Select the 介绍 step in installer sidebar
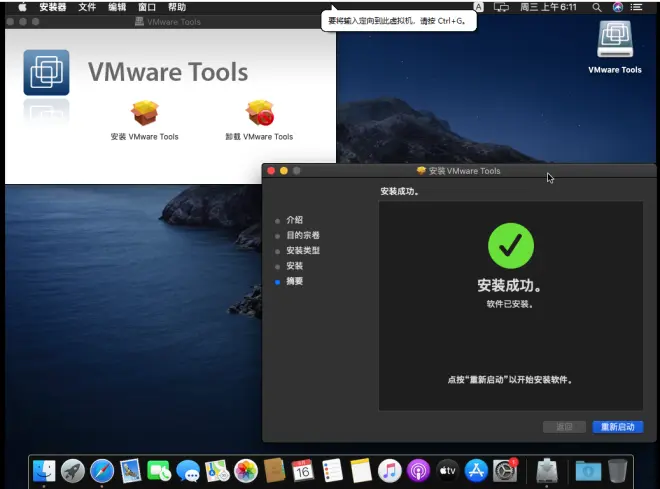The height and width of the screenshot is (489, 660). pos(294,220)
